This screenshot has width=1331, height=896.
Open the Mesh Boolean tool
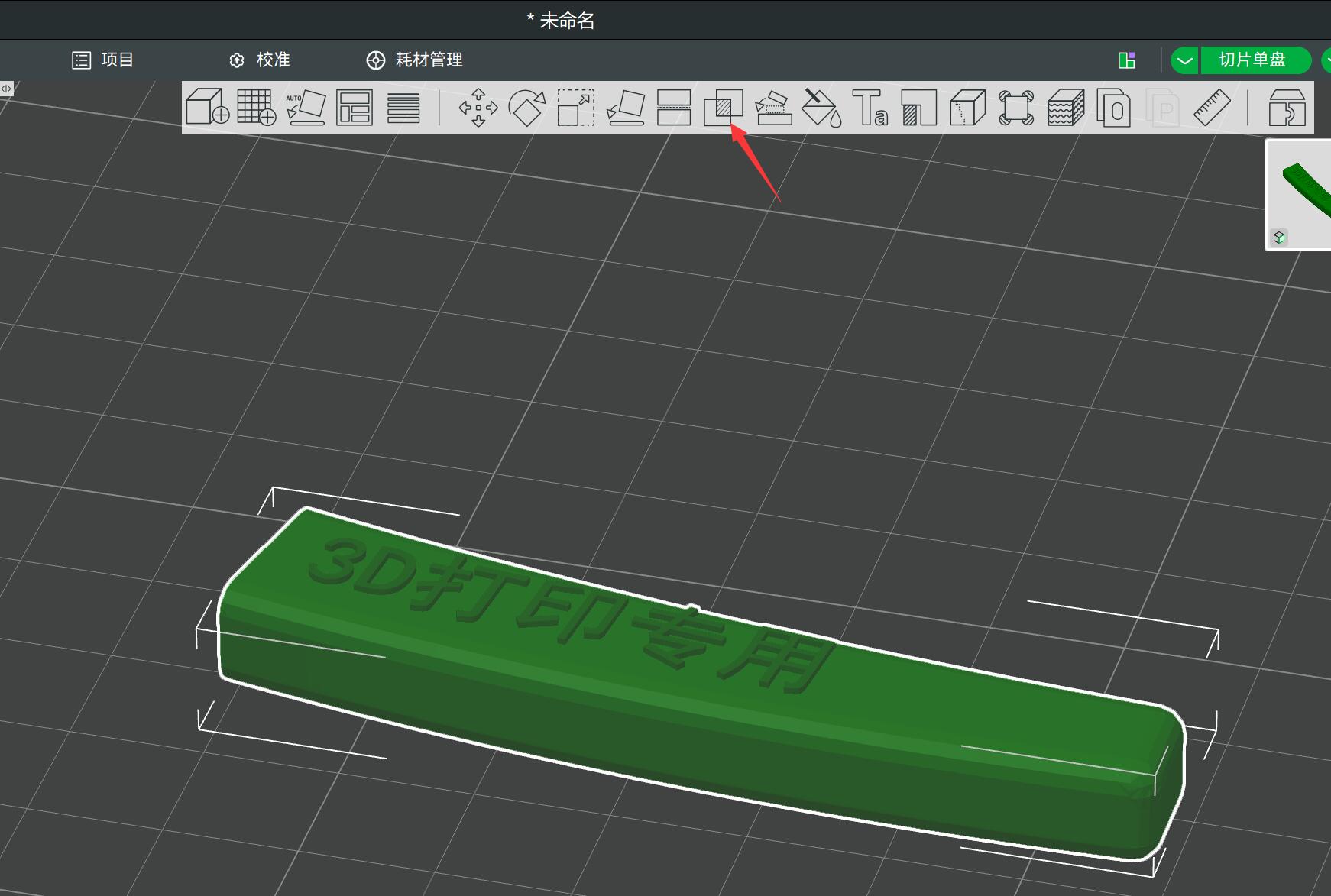coord(724,107)
